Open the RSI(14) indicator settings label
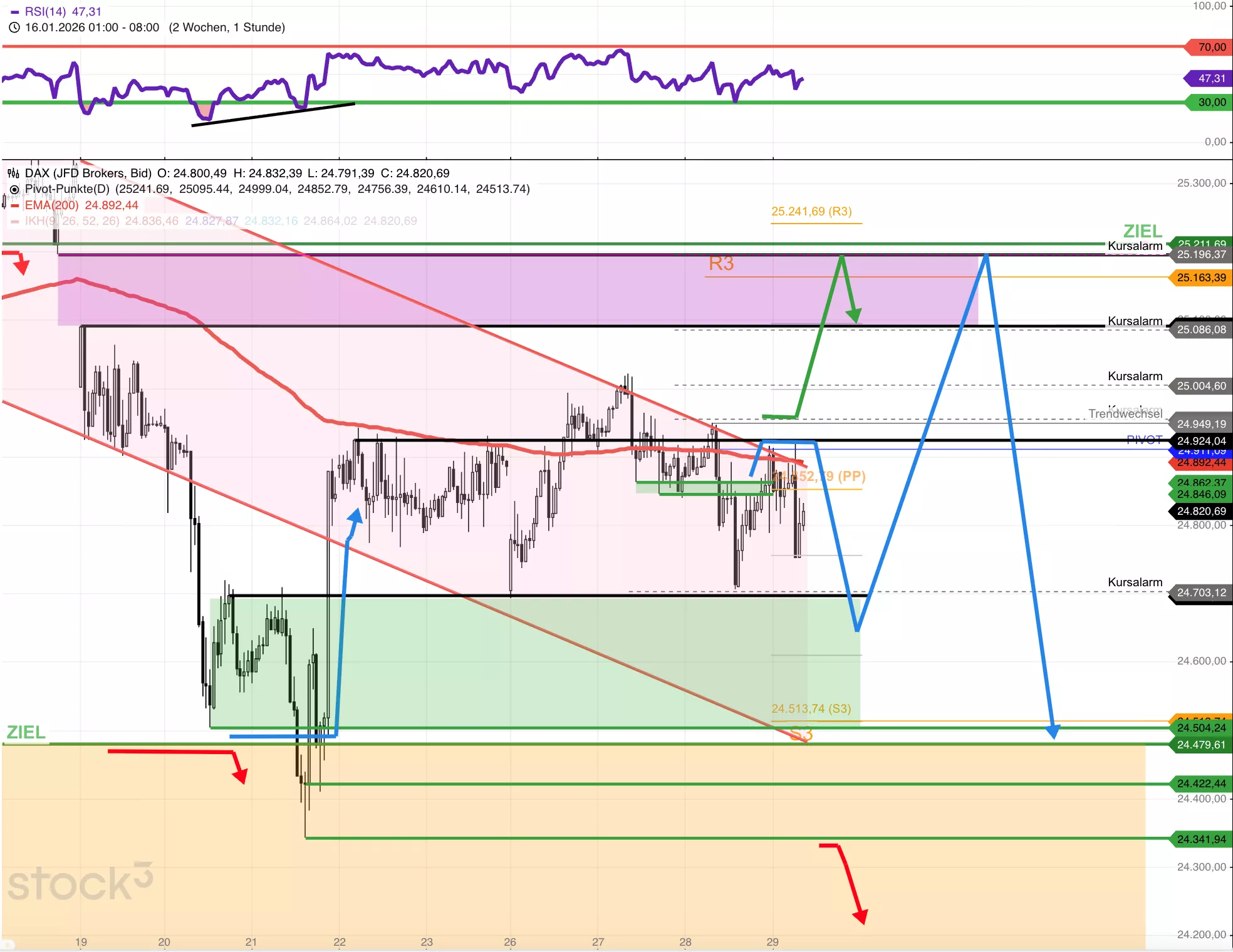Viewport: 1233px width, 952px height. (45, 12)
